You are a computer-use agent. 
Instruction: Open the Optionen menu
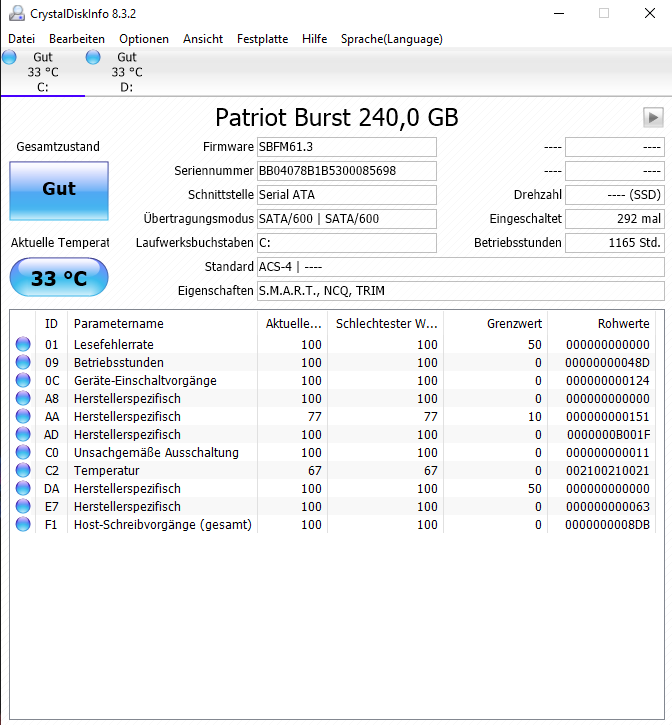click(x=144, y=39)
